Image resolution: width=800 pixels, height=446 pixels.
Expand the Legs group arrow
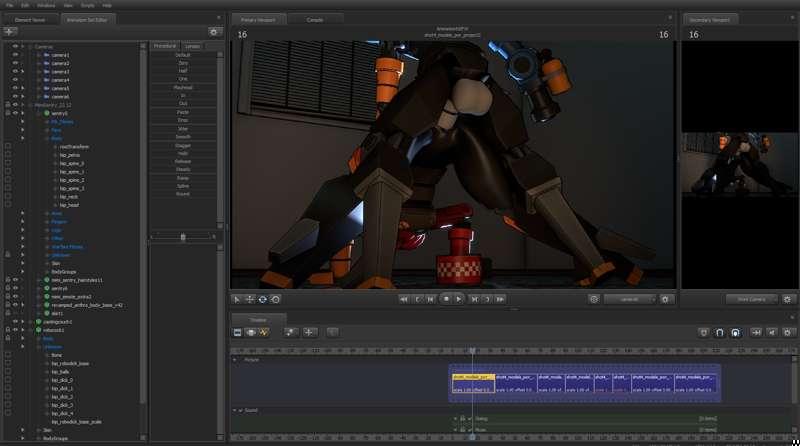coord(22,230)
